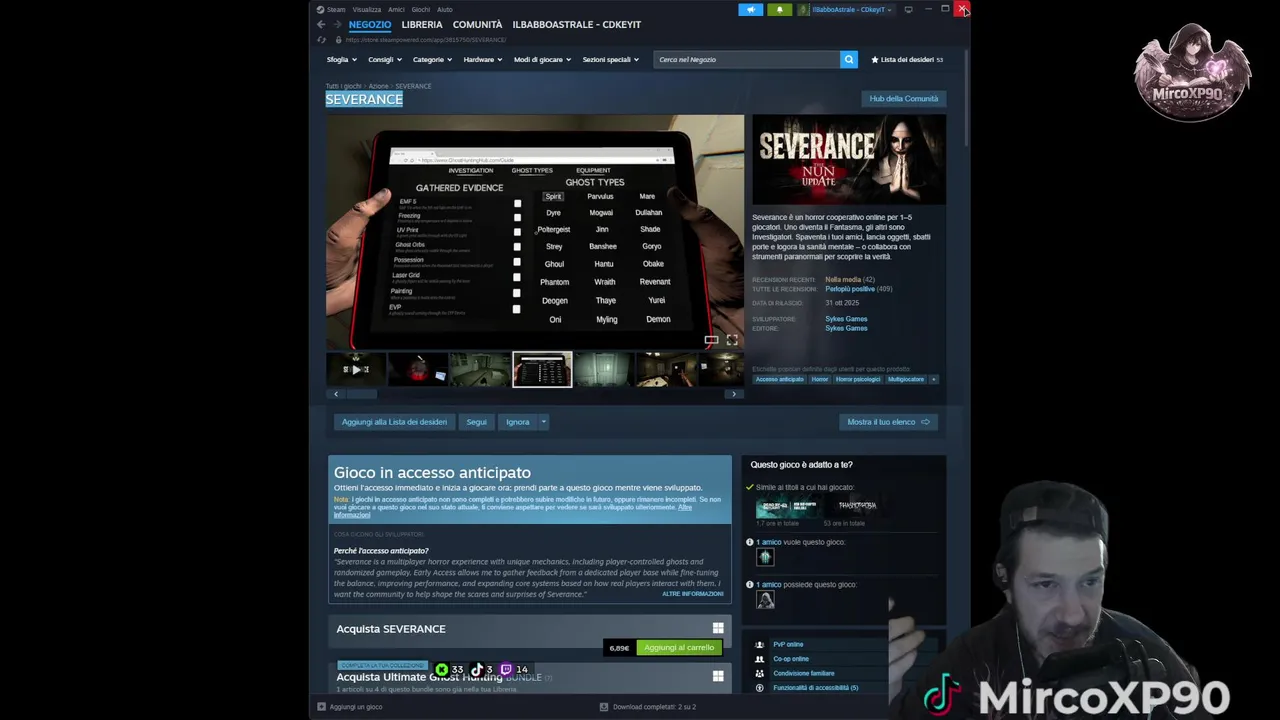Switch to the COMUNITÀ tab
The image size is (1280, 720).
477,25
